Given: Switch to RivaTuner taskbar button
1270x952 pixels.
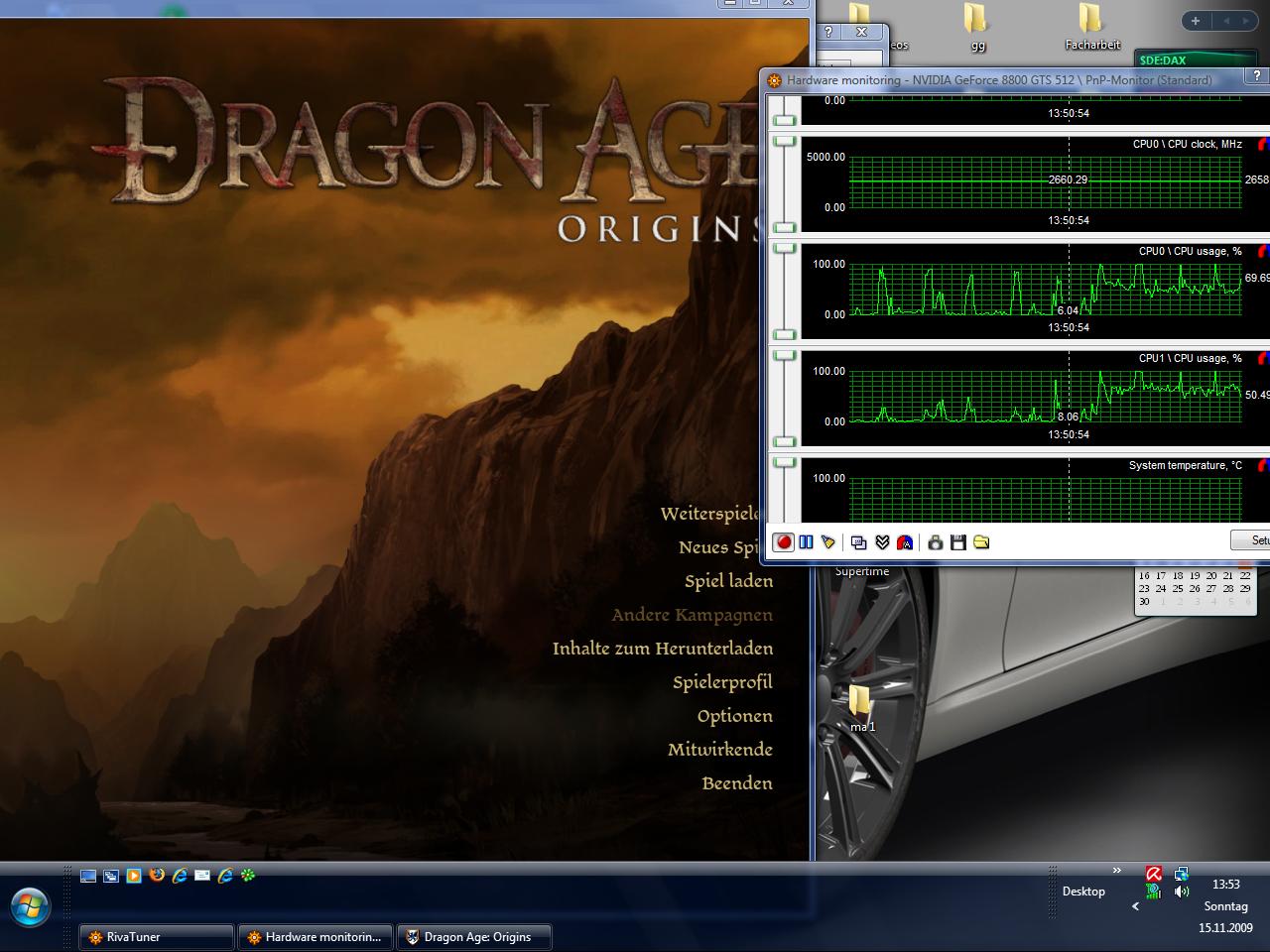Looking at the screenshot, I should coord(157,937).
